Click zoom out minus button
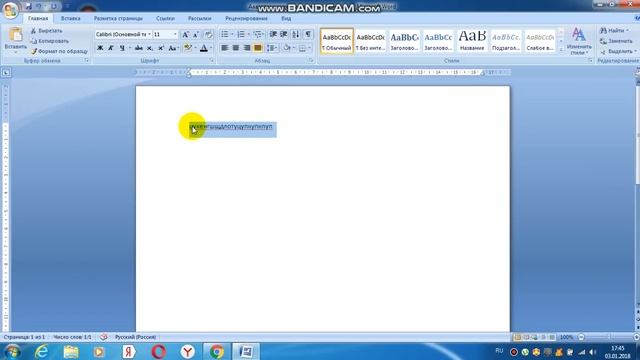 tap(582, 337)
